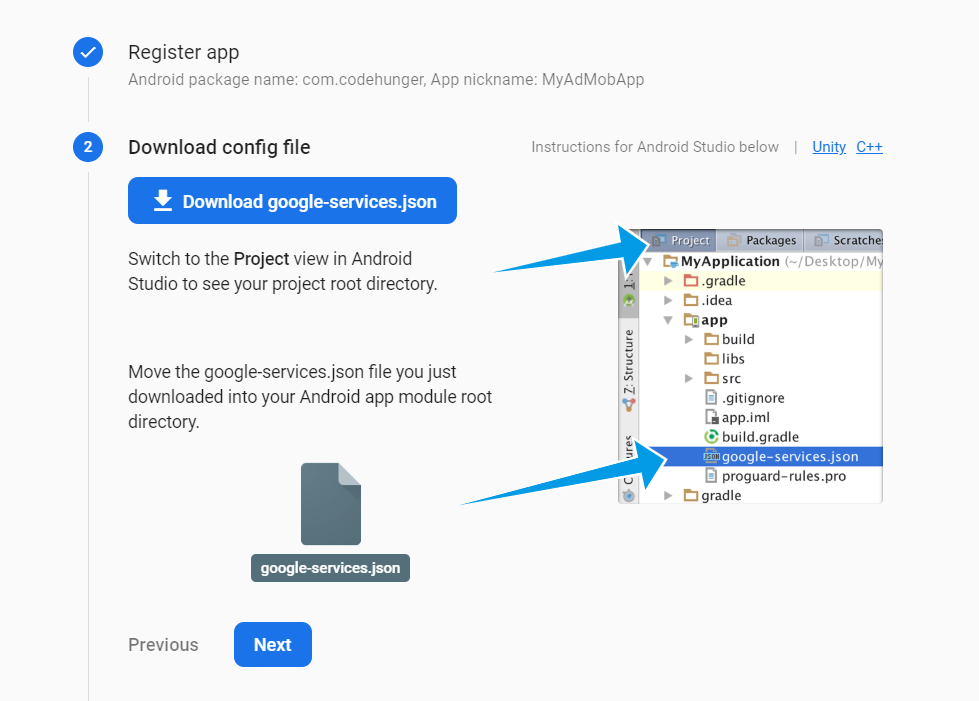Click the app.iml file icon
979x701 pixels.
tap(711, 417)
